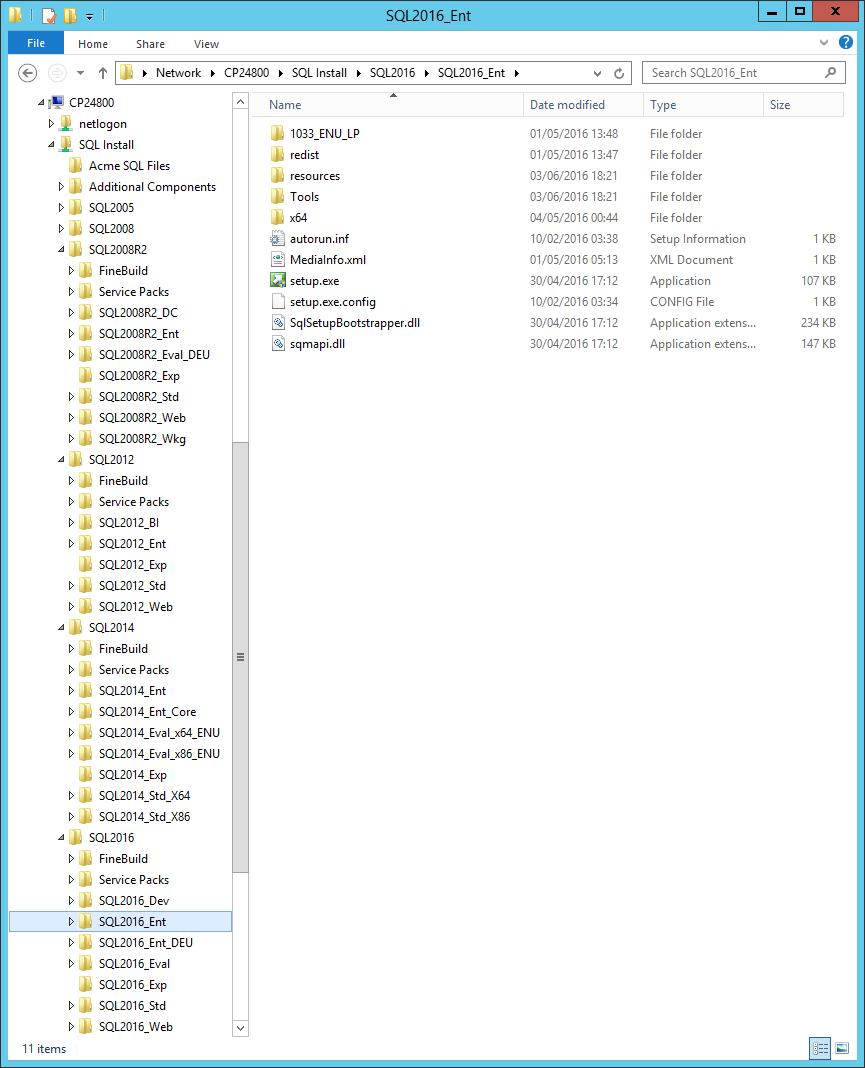The image size is (865, 1068).
Task: Sort by Size column header
Action: click(x=803, y=105)
